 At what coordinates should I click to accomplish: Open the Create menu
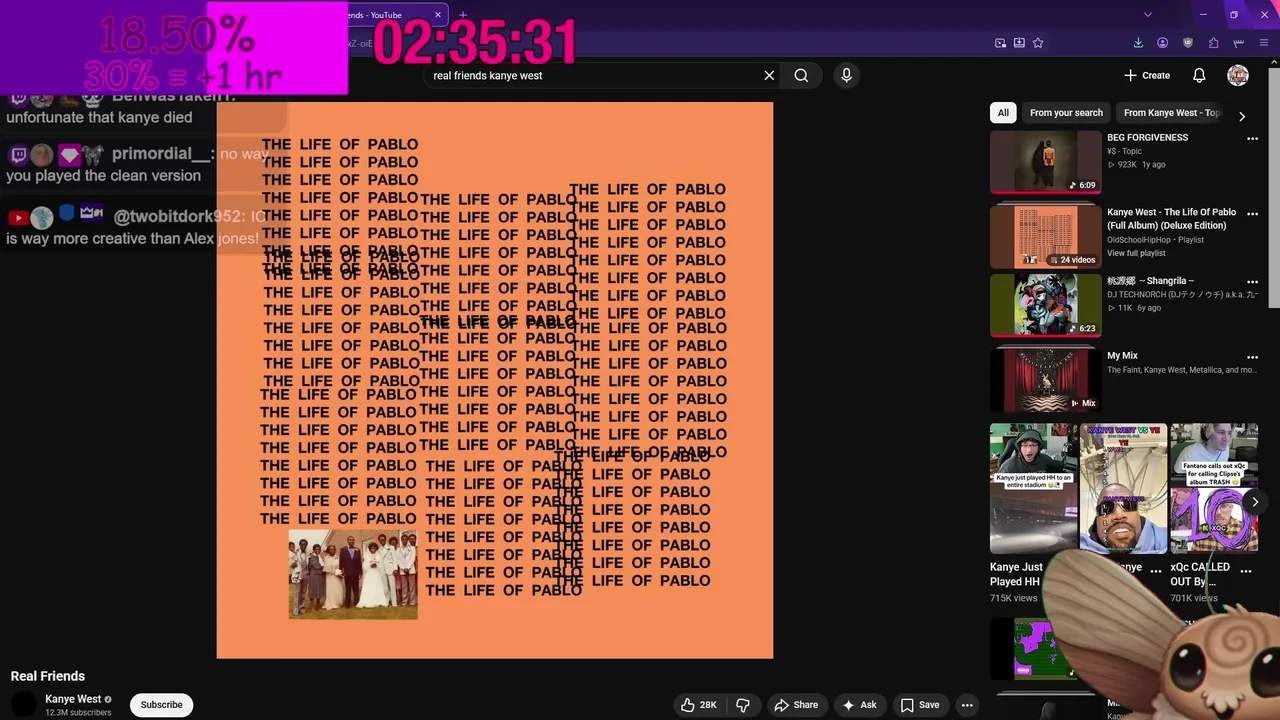point(1147,75)
